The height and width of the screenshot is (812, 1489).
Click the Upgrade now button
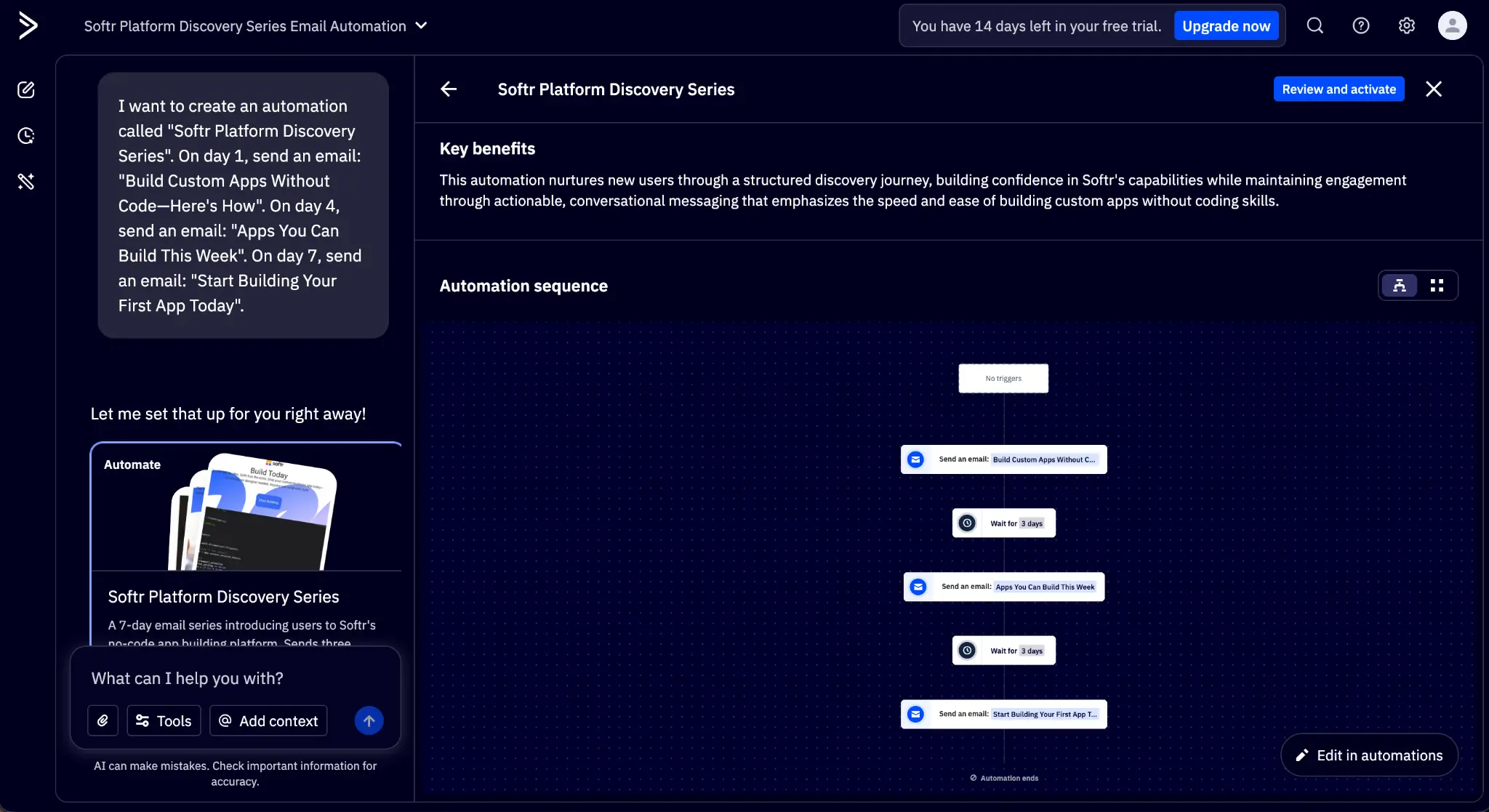pos(1226,26)
